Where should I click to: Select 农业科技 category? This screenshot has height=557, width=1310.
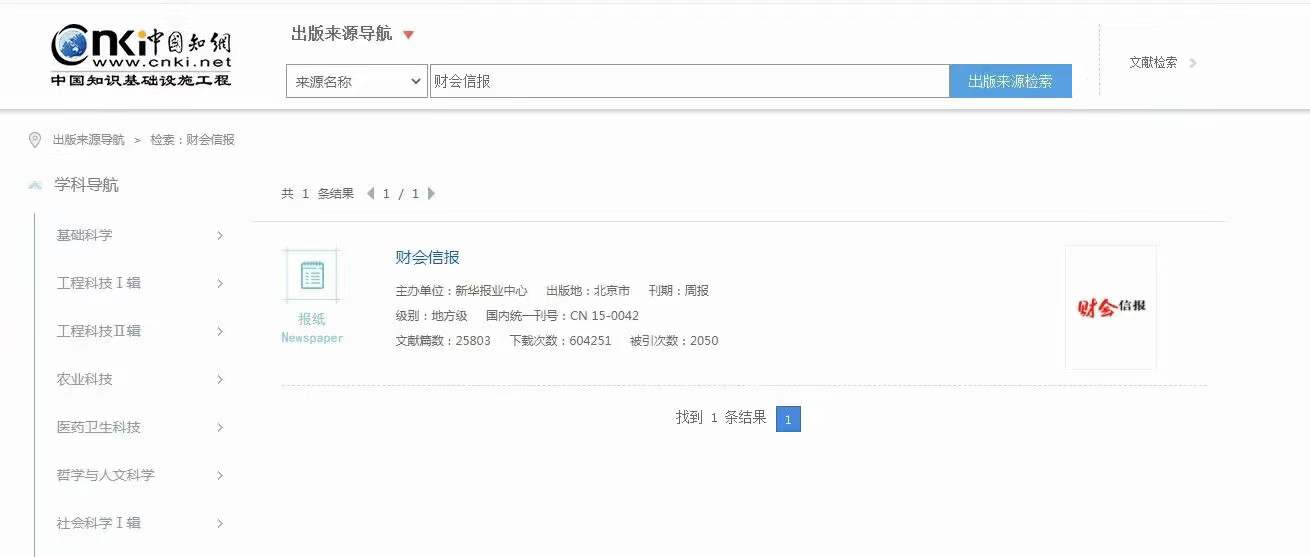pyautogui.click(x=85, y=379)
